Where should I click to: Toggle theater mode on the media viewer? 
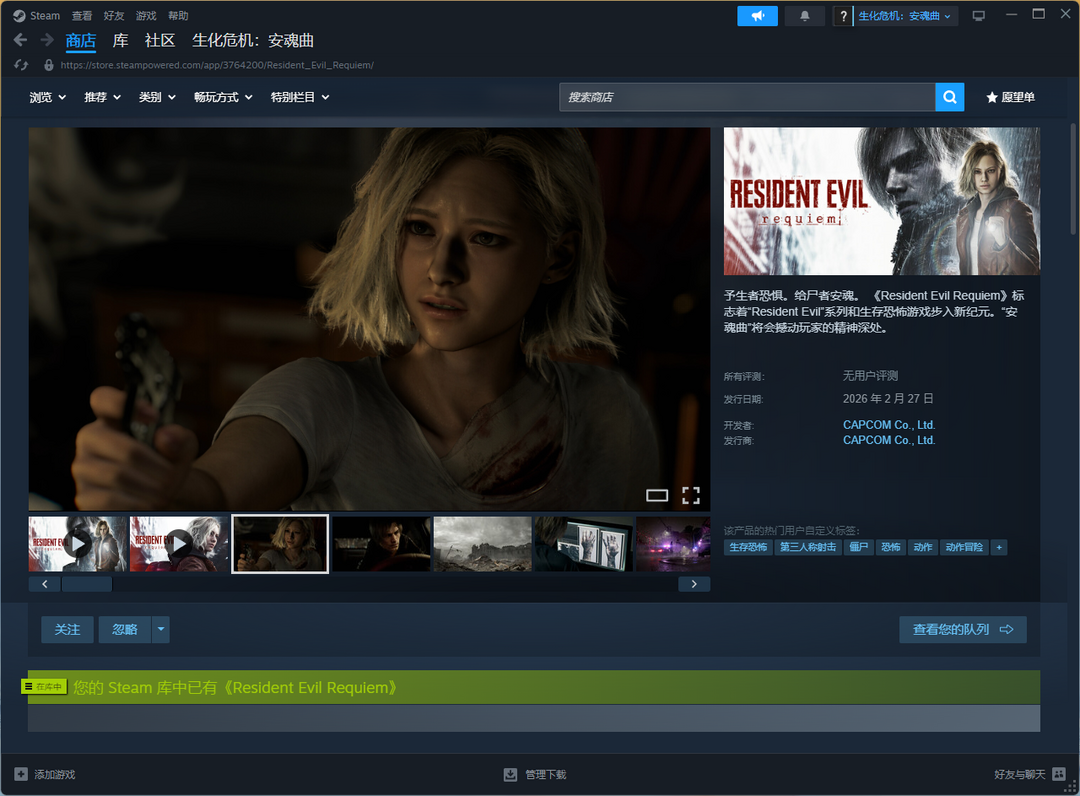(x=657, y=495)
